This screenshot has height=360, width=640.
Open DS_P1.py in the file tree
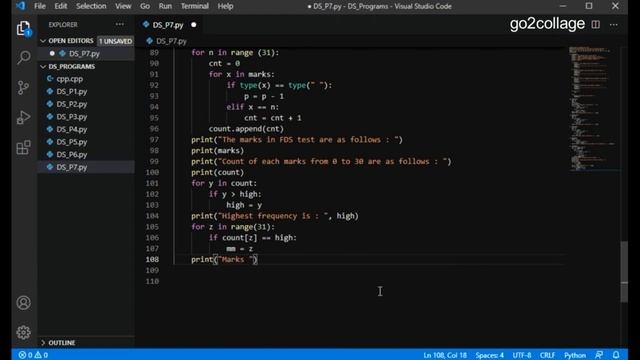click(87, 91)
